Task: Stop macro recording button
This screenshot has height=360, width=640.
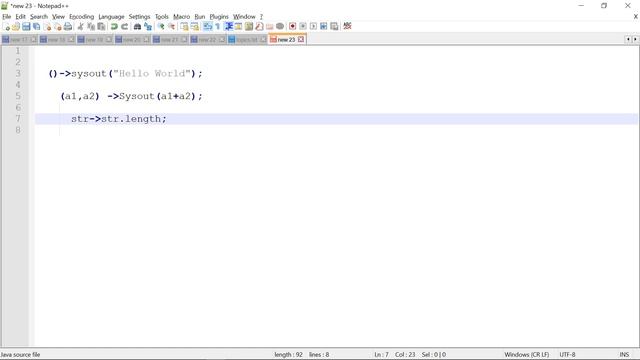Action: click(x=303, y=27)
